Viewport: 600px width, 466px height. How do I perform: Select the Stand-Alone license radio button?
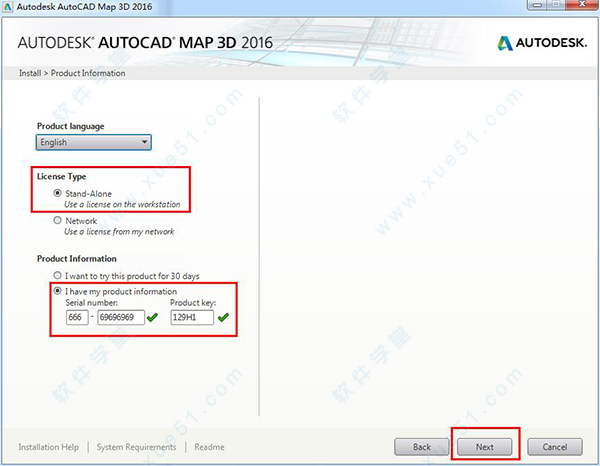tap(57, 193)
